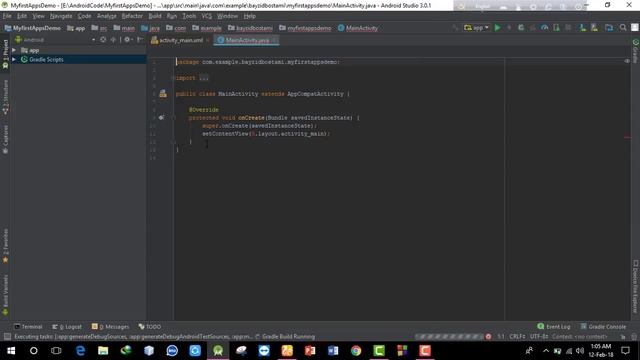Open the Gradle side panel
The width and height of the screenshot is (640, 360).
coord(636,51)
